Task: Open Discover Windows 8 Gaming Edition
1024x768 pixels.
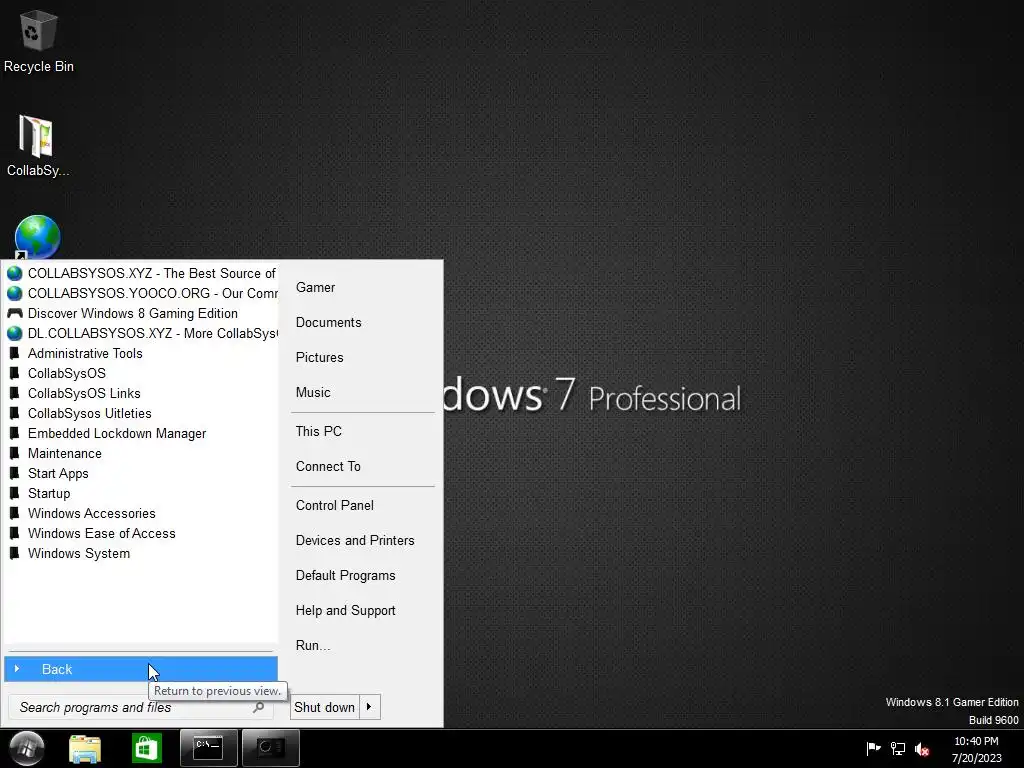Action: [141, 313]
